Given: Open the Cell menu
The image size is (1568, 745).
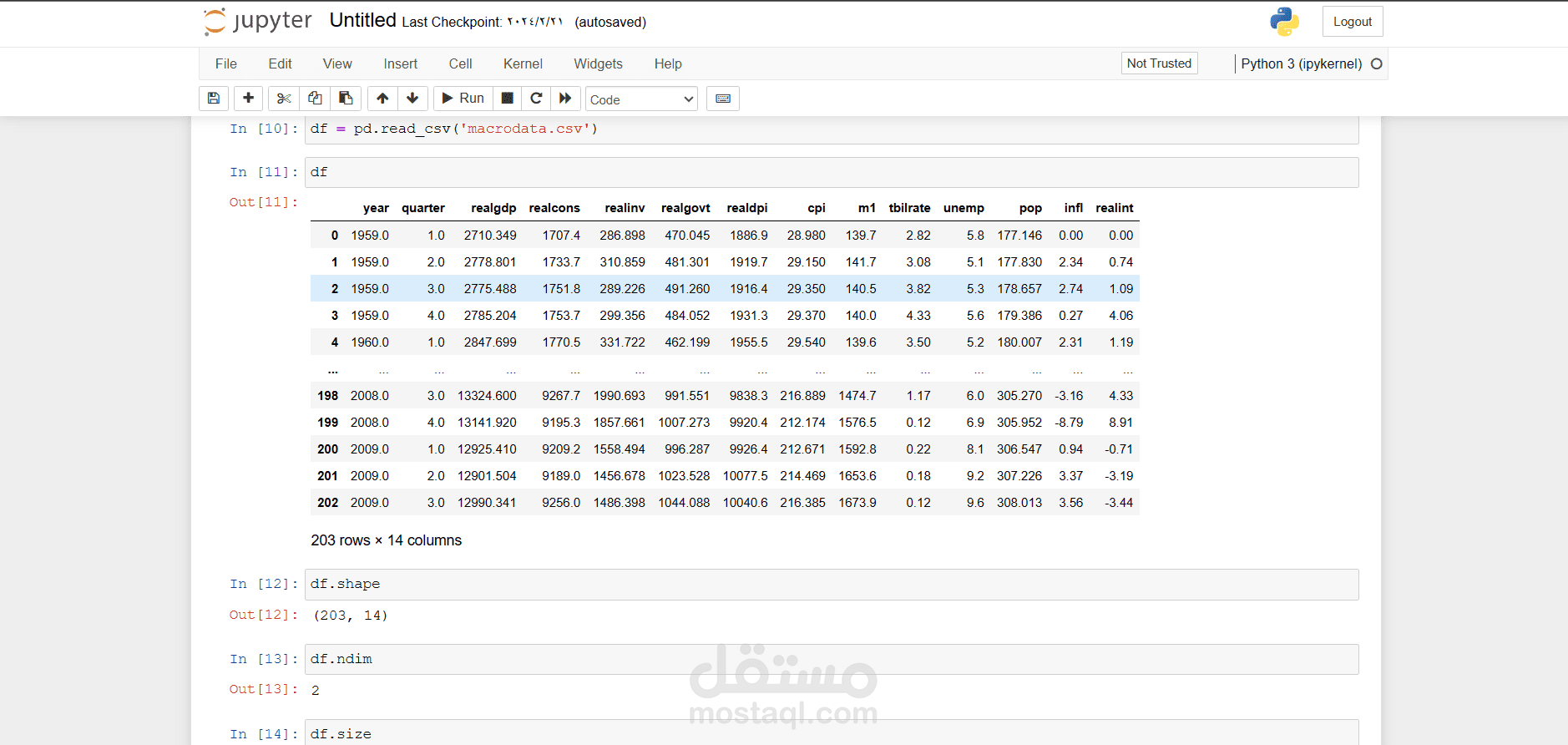Looking at the screenshot, I should (x=460, y=63).
